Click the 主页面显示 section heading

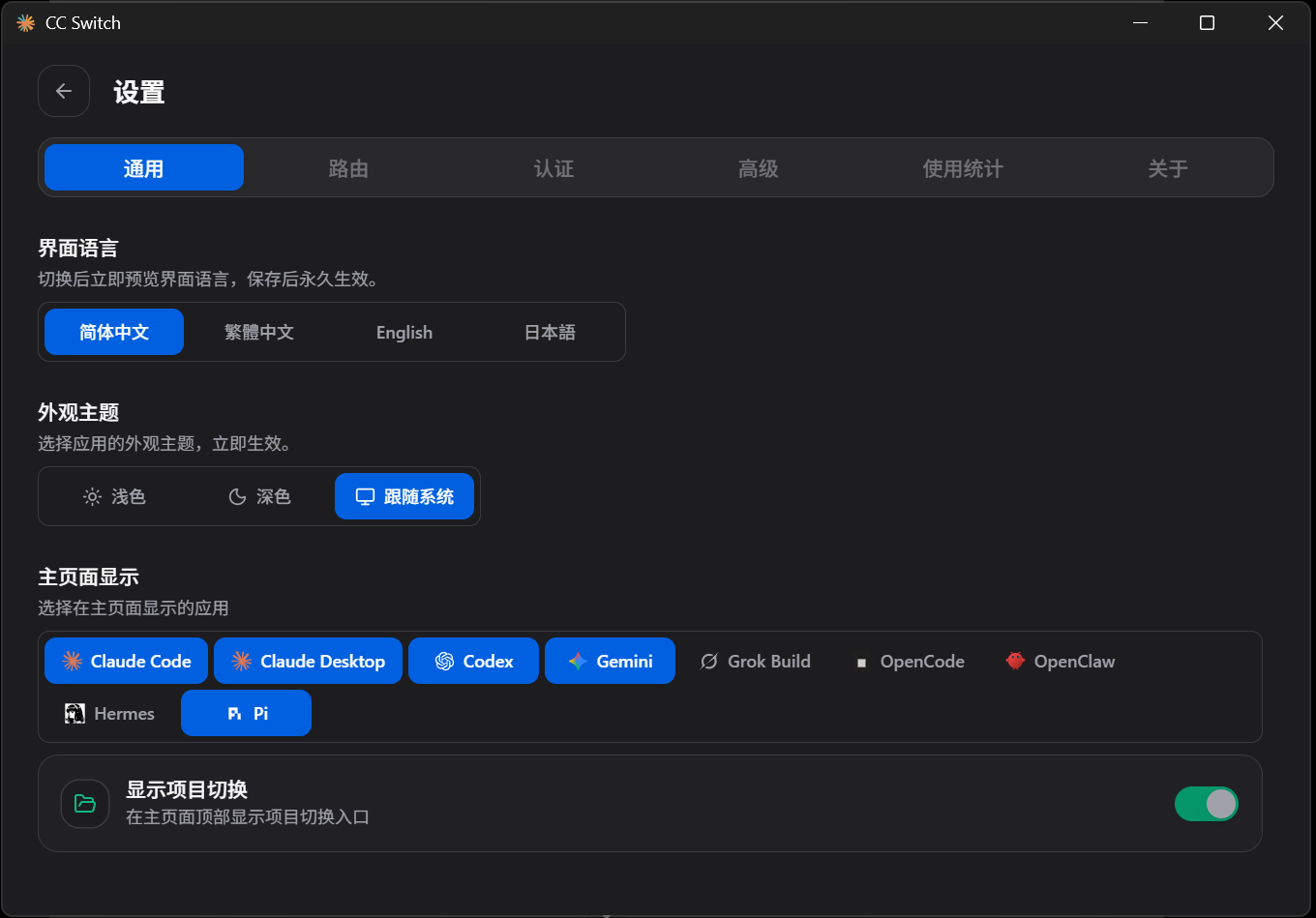pos(88,577)
